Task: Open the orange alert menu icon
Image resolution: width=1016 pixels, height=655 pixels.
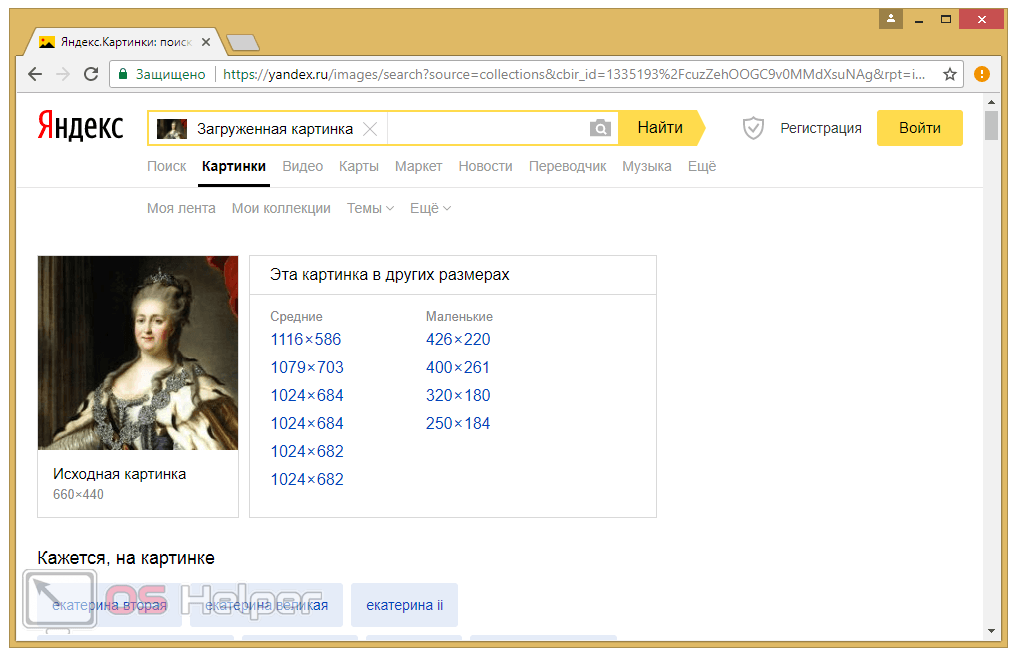Action: (982, 75)
